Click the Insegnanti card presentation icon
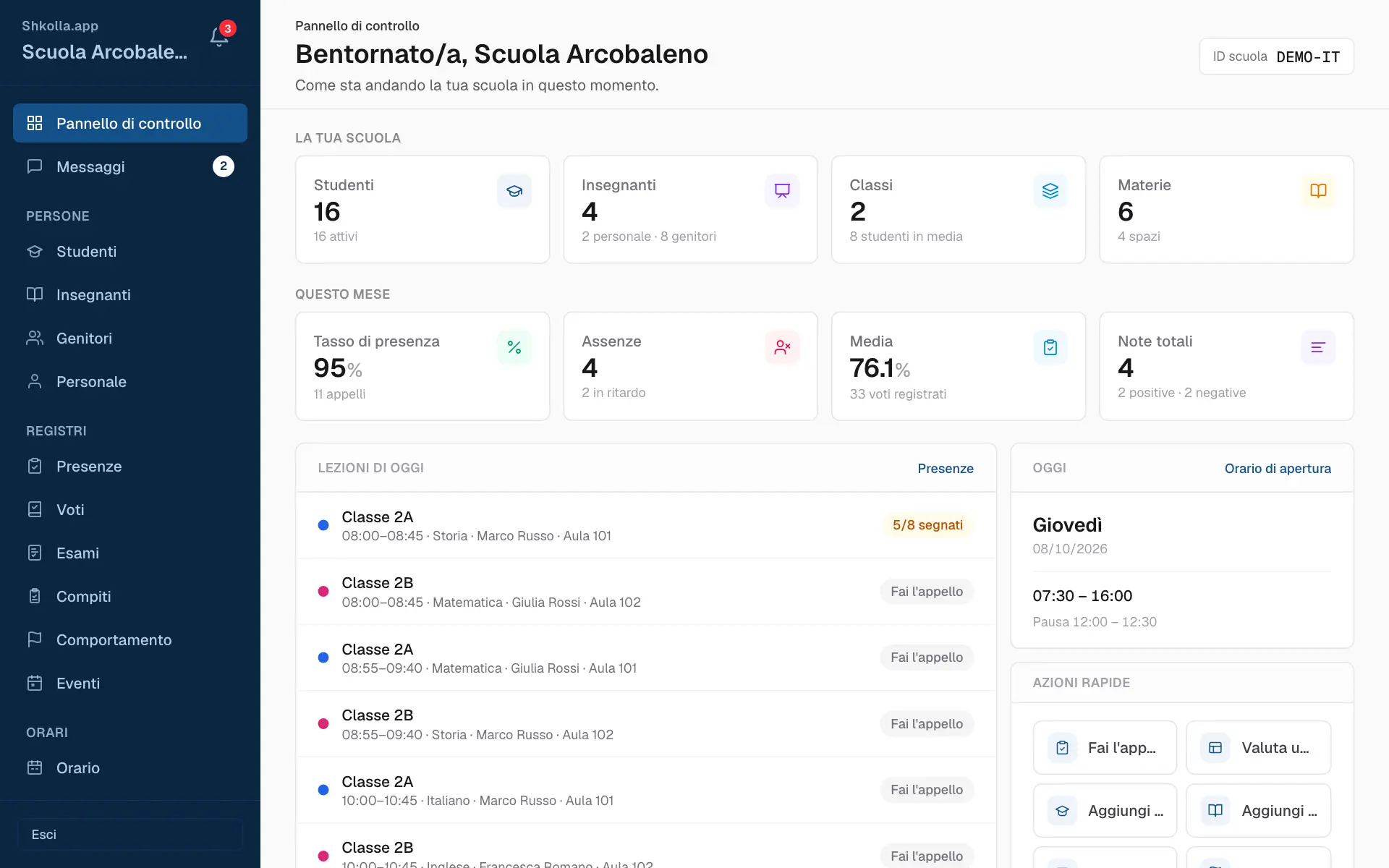 pos(782,191)
